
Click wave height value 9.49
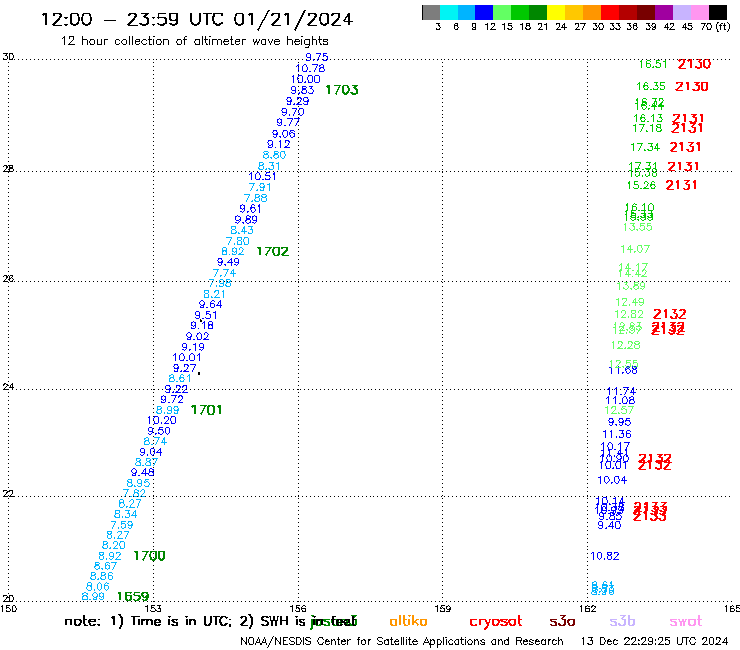click(x=228, y=262)
